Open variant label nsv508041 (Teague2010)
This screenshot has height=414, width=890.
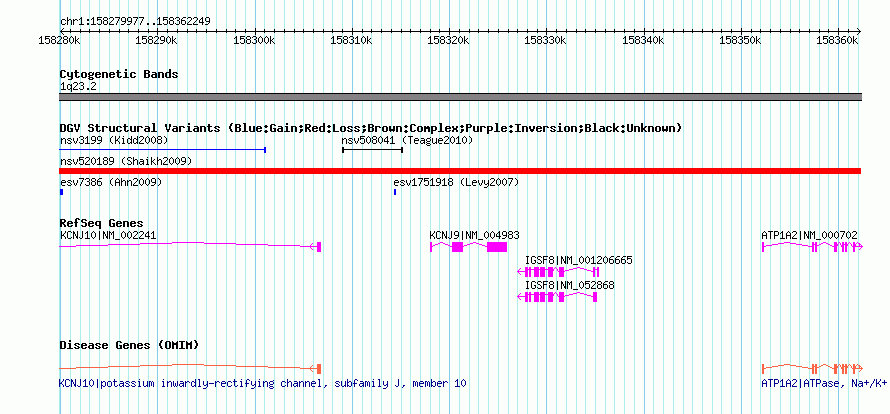[407, 140]
